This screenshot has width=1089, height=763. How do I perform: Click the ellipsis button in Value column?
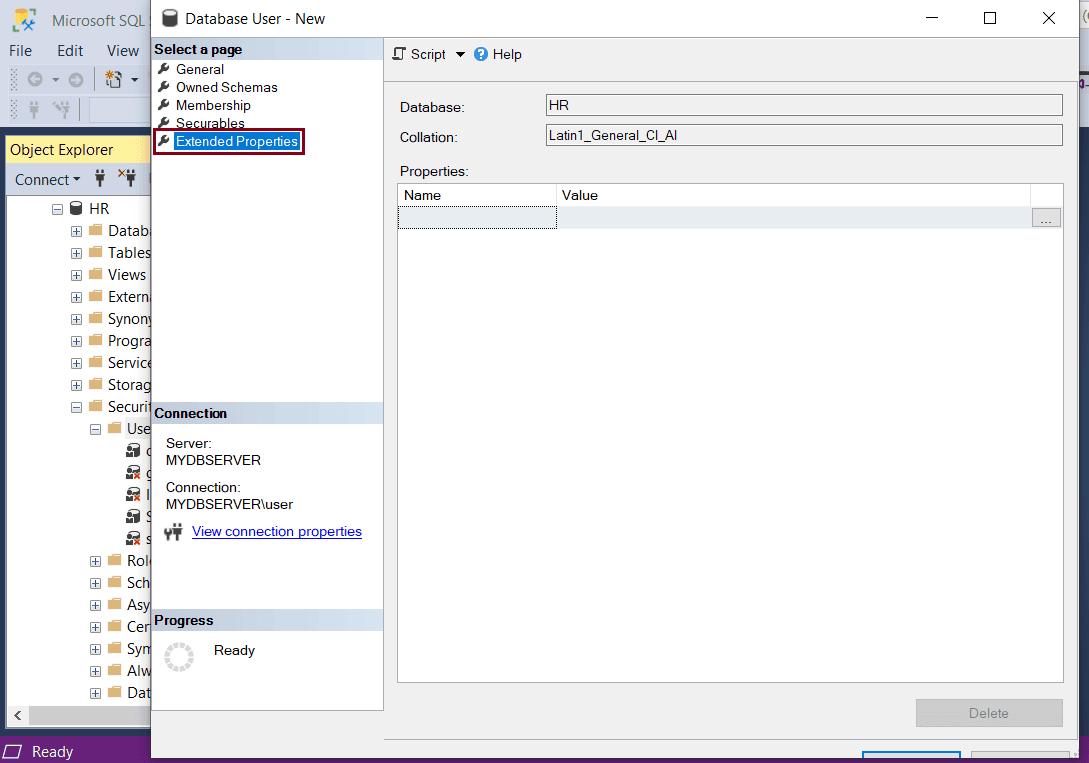click(1046, 218)
